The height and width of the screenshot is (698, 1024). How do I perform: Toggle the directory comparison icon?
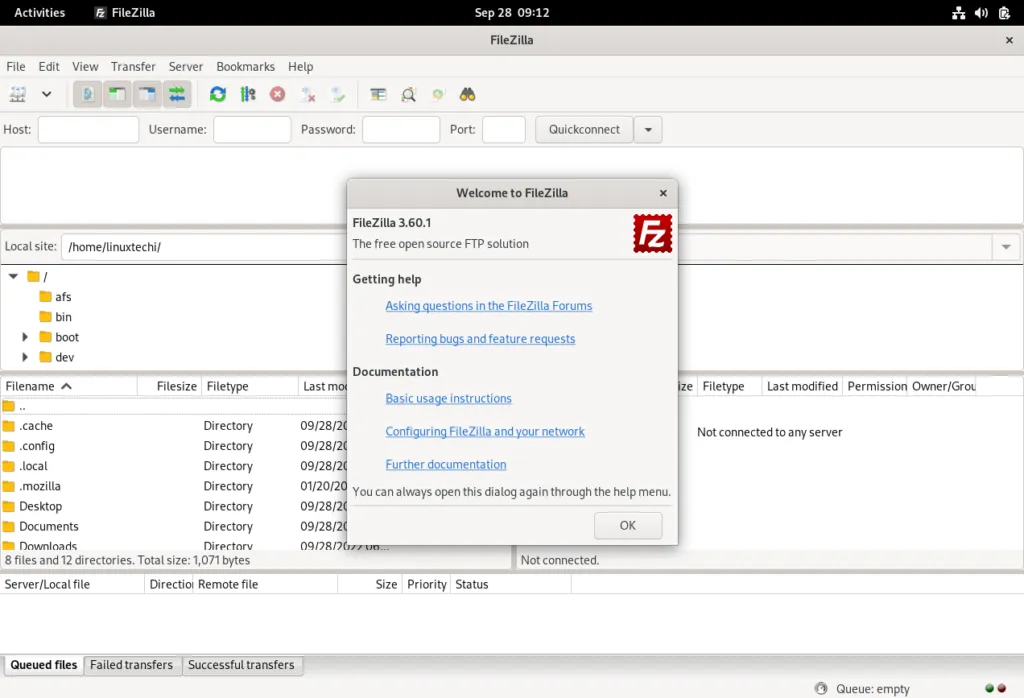pos(408,94)
